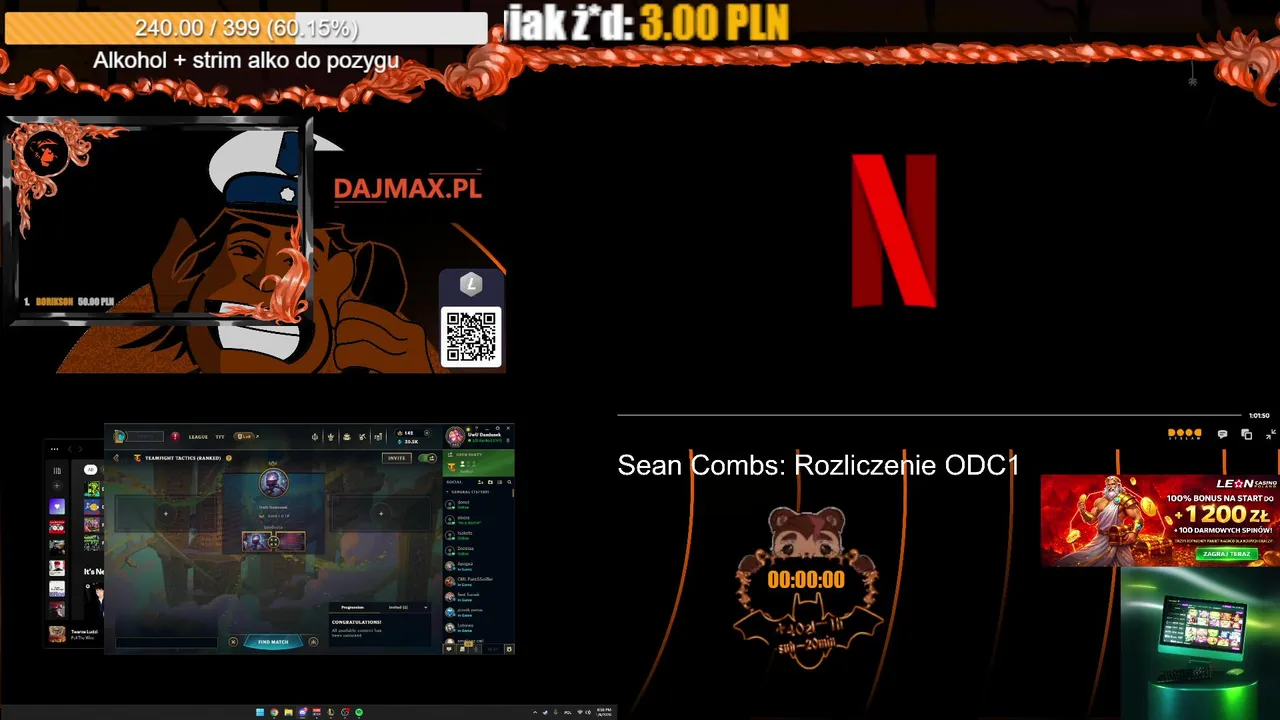
Task: Click the lobby chat input field
Action: [166, 643]
